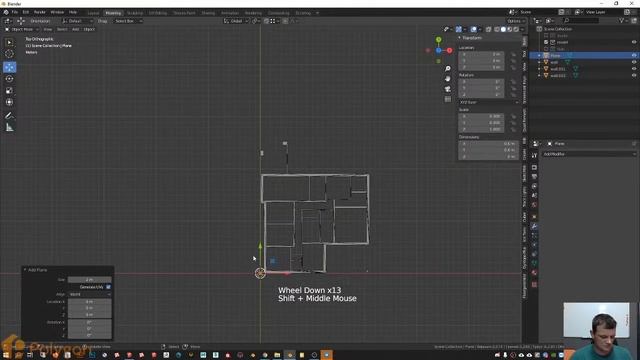Screen dimensions: 640x360
Task: Open the Object Data properties tab icon
Action: tap(534, 263)
